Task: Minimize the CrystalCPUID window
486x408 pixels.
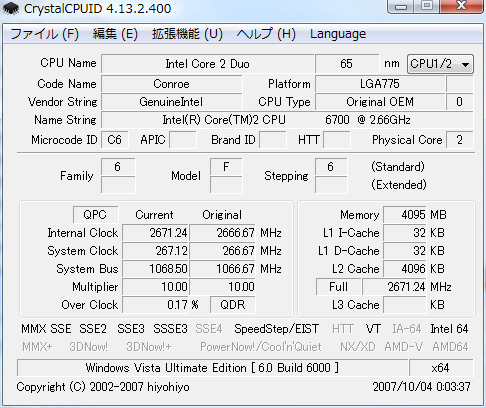Action: (401, 6)
